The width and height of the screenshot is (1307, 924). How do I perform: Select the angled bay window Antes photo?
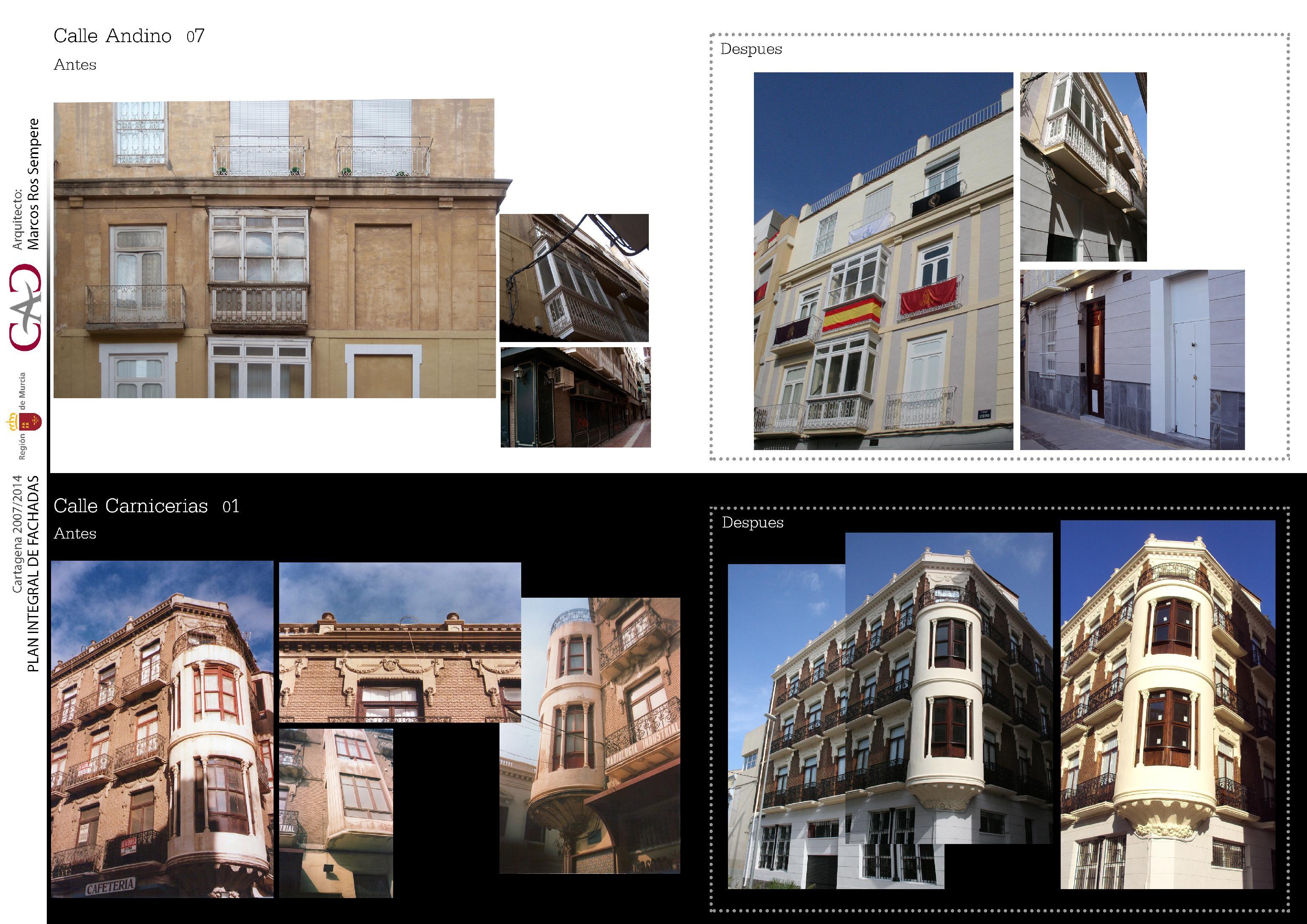click(574, 278)
